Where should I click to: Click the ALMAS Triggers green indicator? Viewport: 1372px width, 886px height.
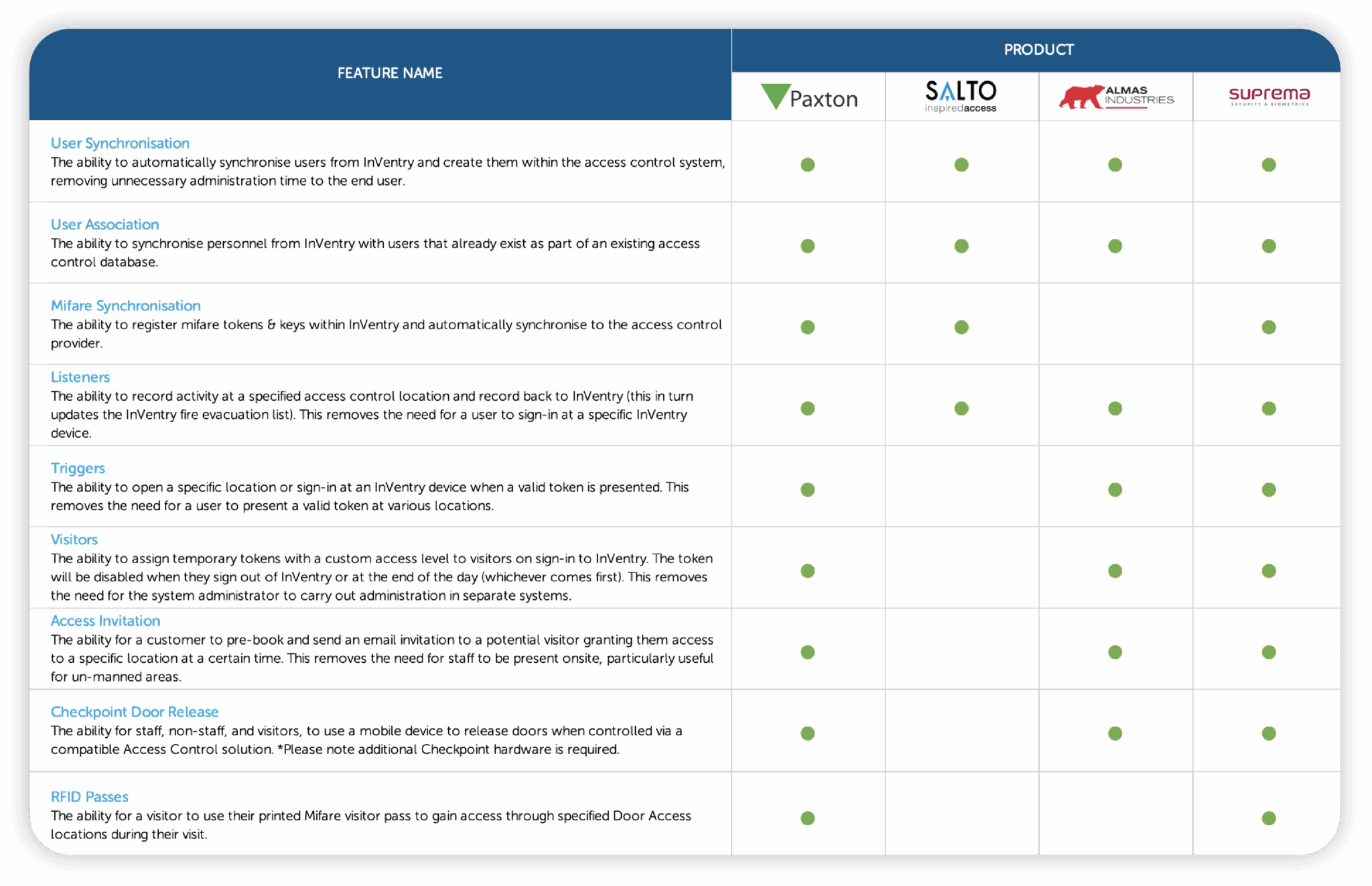[x=1114, y=489]
